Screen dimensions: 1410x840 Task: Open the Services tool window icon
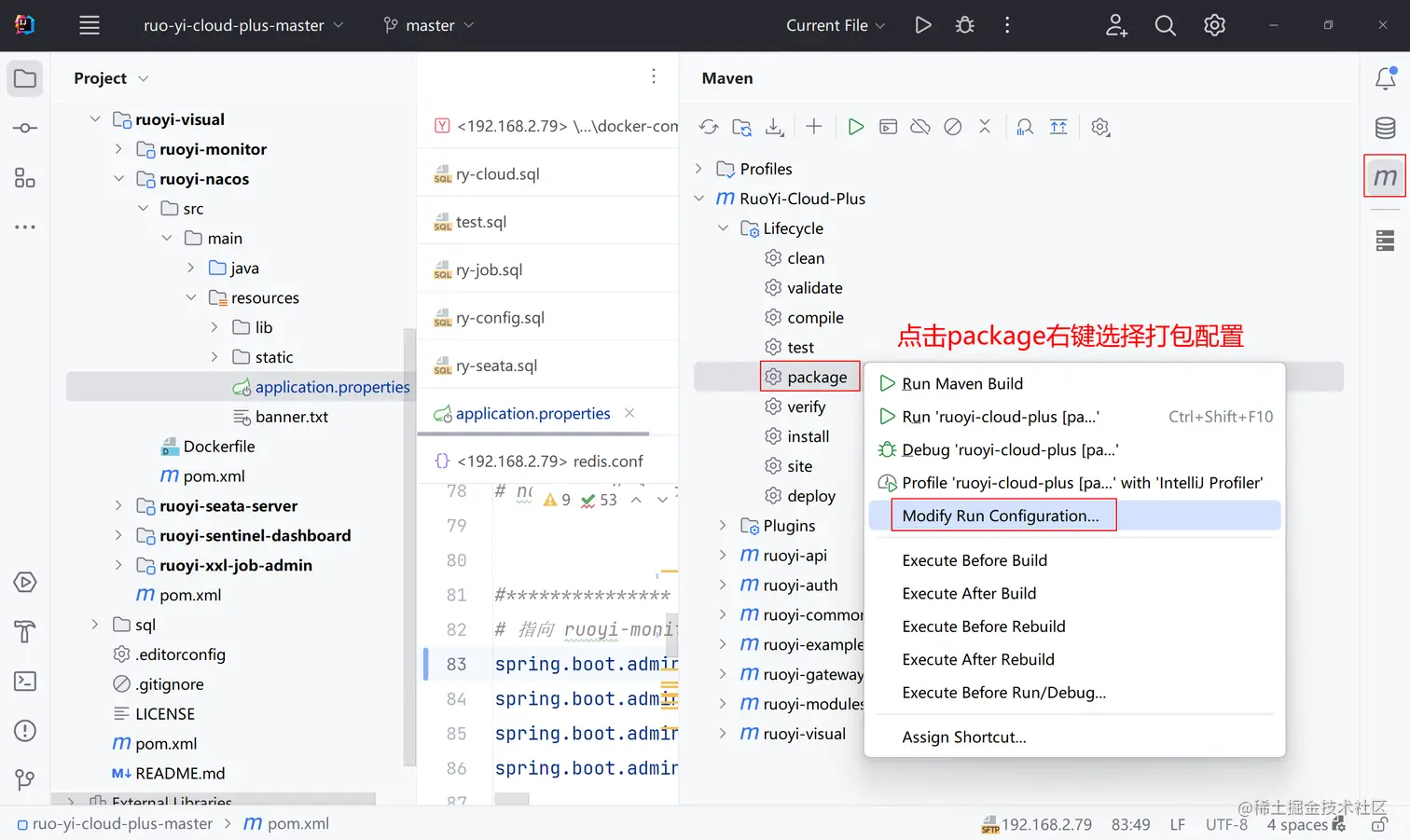[x=25, y=583]
